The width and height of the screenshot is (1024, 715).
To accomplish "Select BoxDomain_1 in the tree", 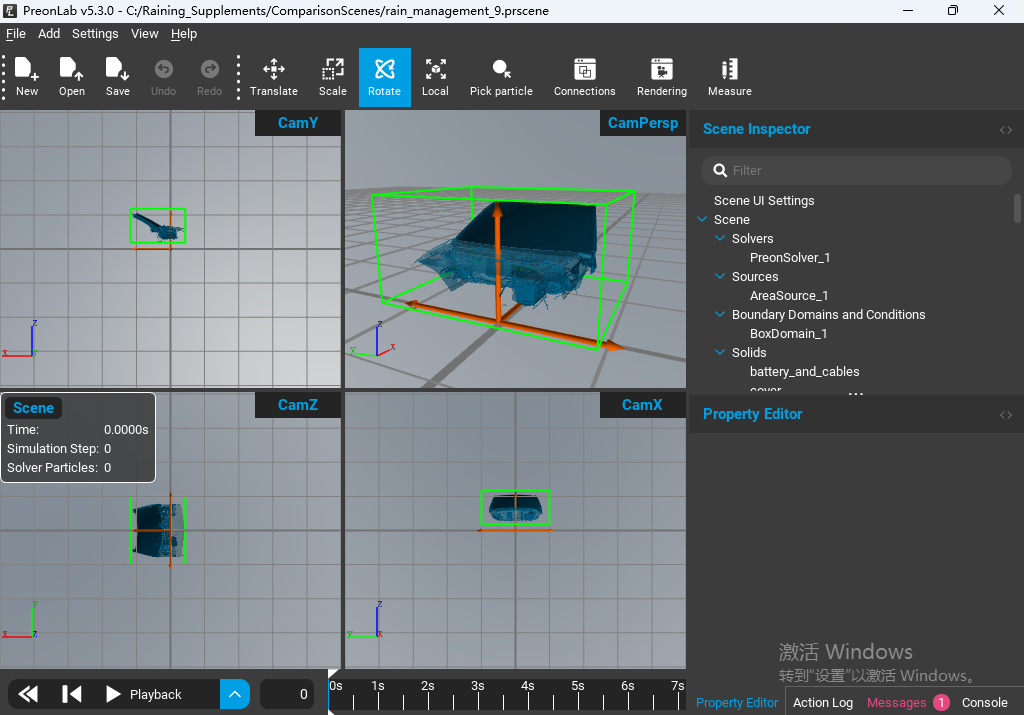I will 788,333.
